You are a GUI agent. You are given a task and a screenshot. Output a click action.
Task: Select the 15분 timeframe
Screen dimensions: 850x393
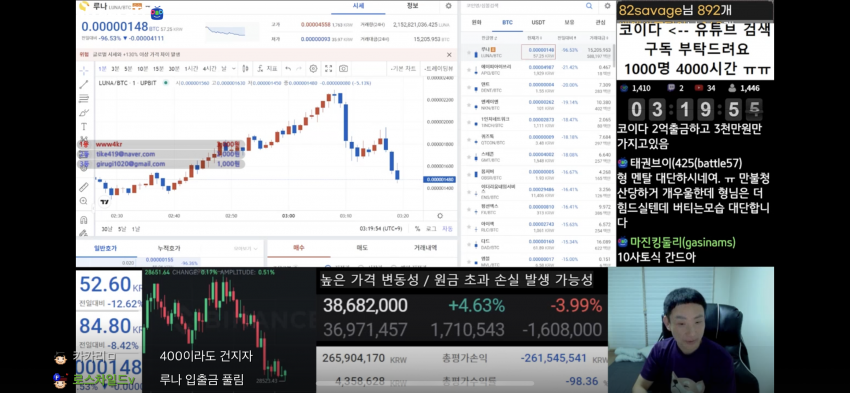coord(158,69)
